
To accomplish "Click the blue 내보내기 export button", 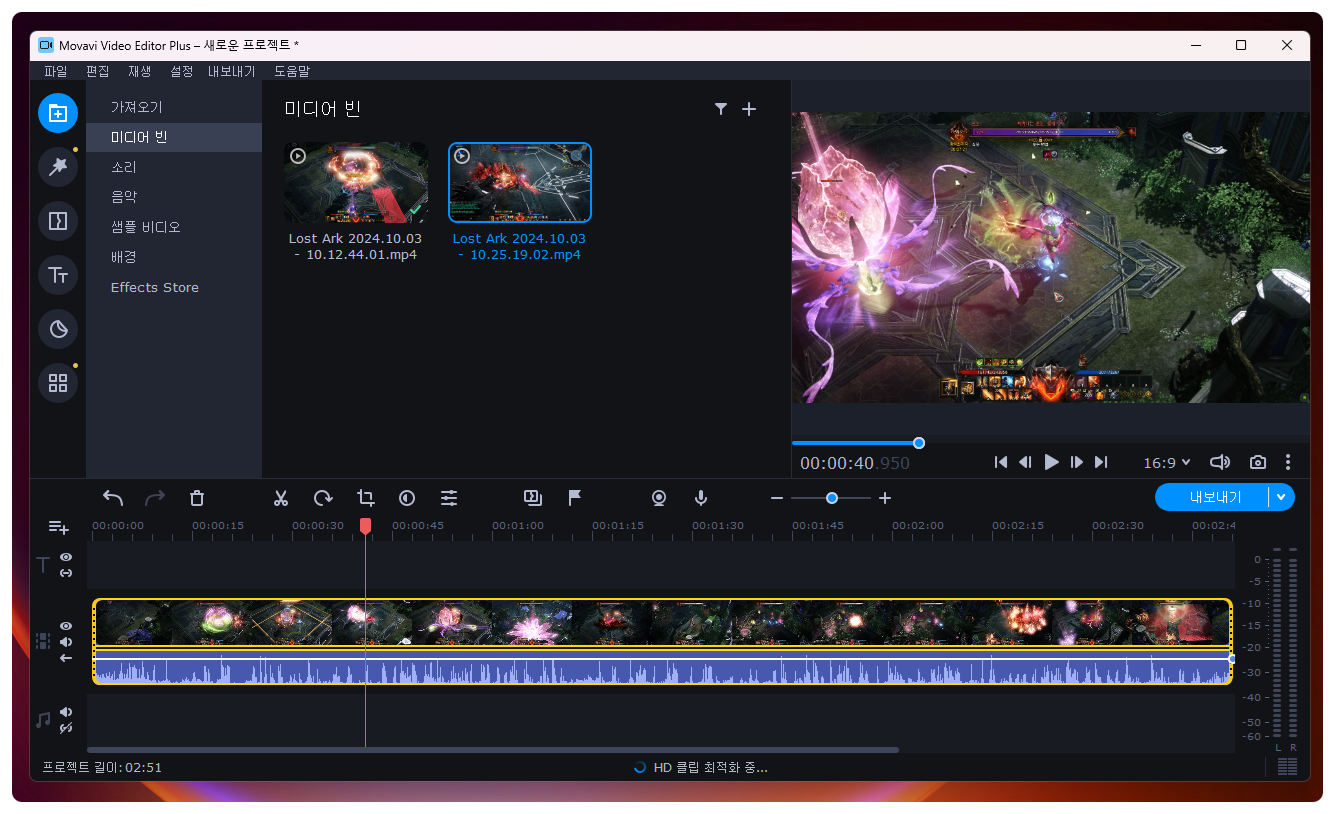I will [1214, 497].
